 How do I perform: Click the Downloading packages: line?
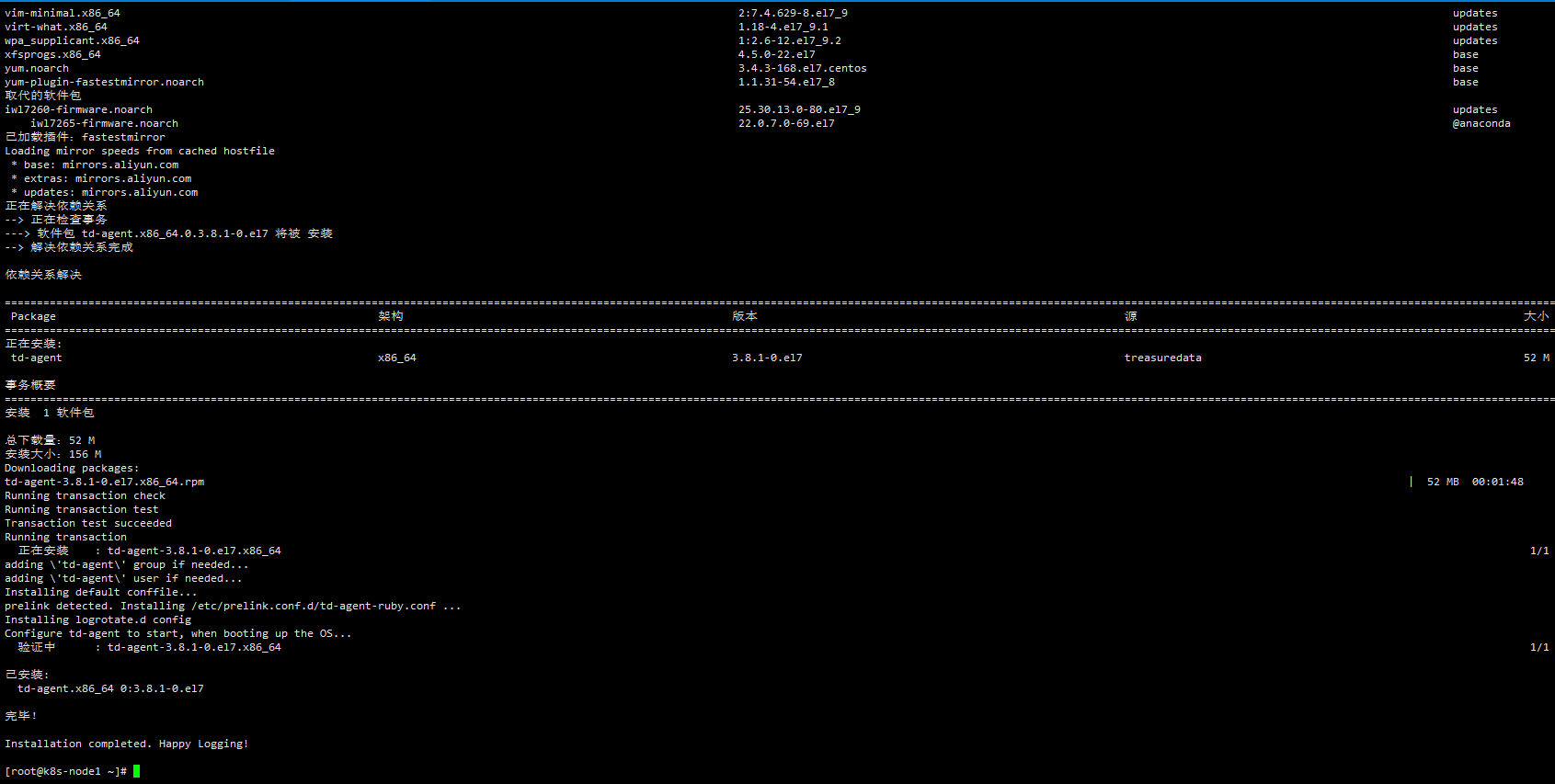72,468
